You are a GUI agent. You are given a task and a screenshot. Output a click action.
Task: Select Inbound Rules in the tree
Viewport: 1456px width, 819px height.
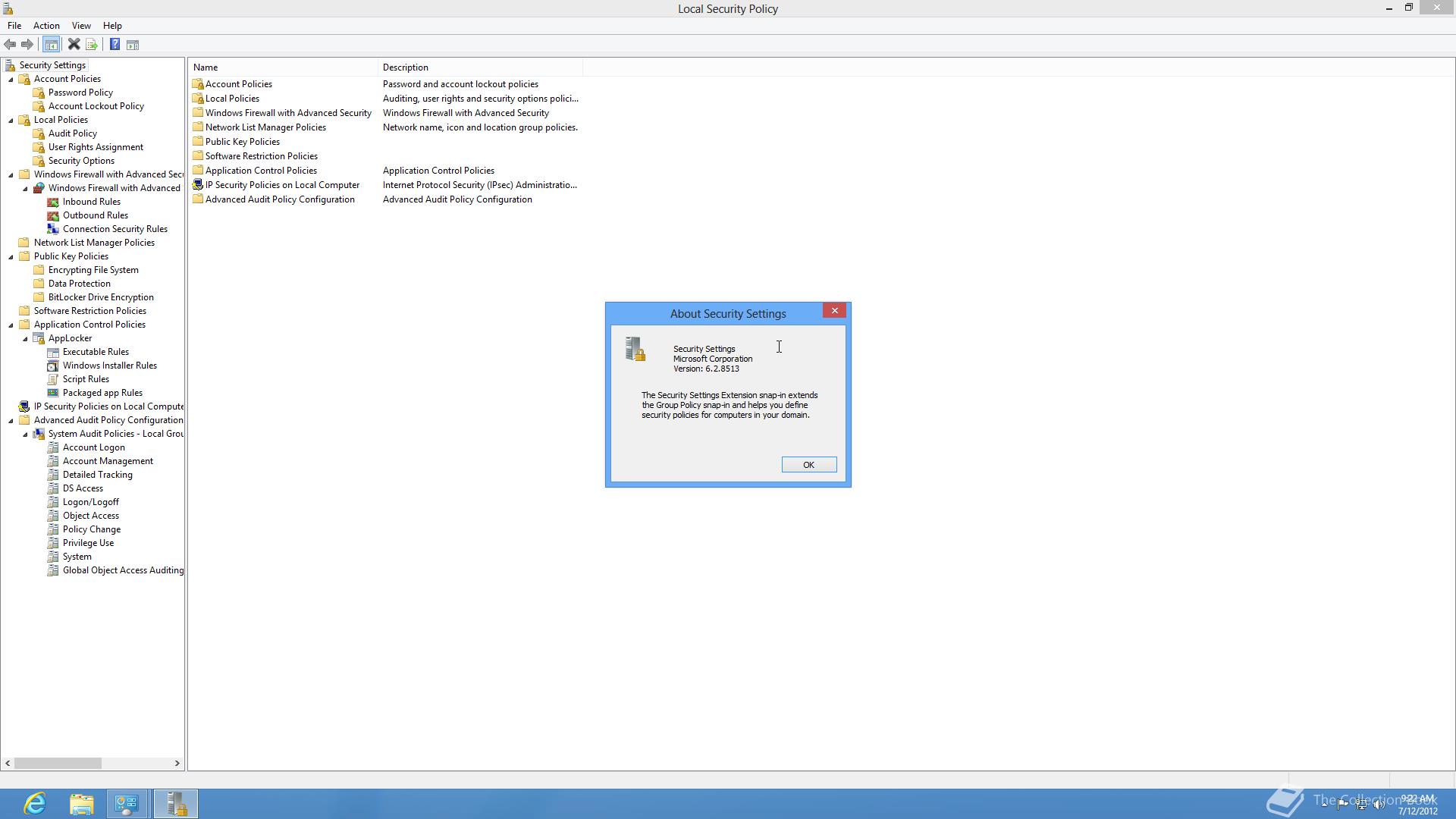91,202
